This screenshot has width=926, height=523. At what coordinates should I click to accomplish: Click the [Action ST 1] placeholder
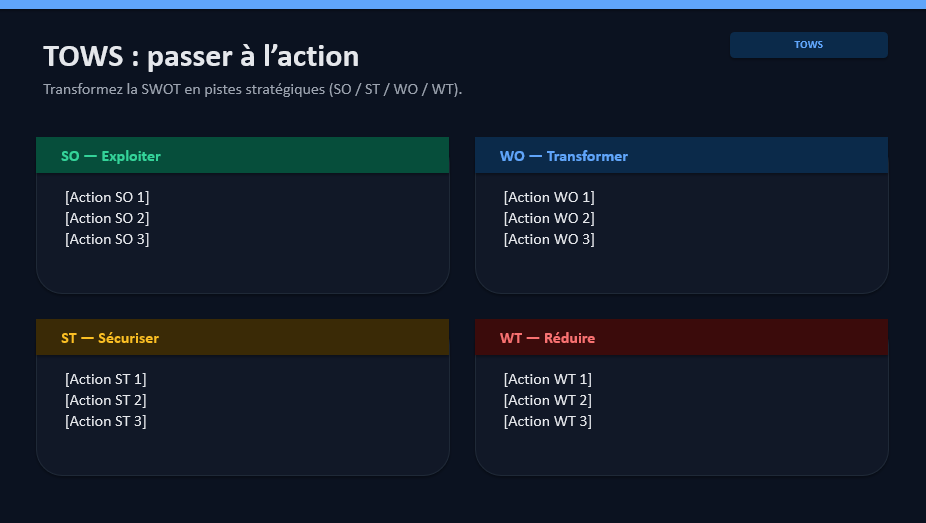(x=106, y=379)
